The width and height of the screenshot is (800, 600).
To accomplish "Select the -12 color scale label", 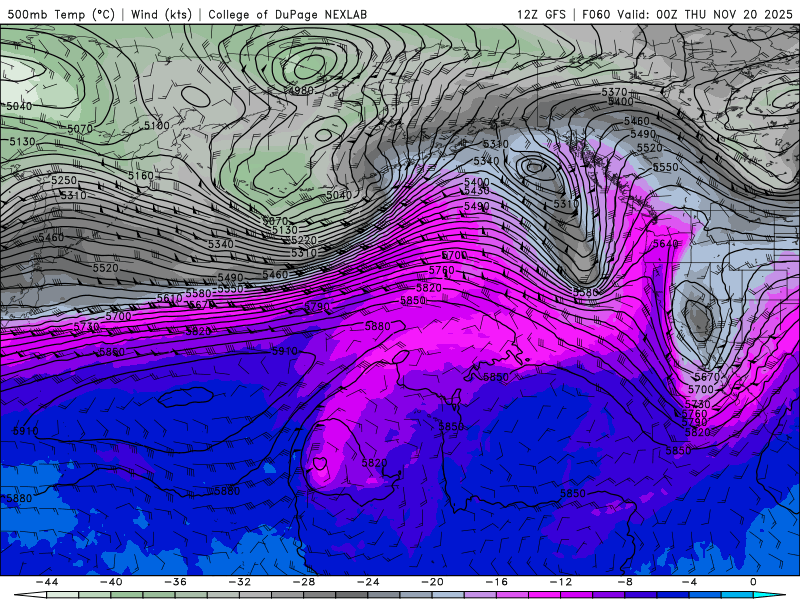I will point(561,582).
